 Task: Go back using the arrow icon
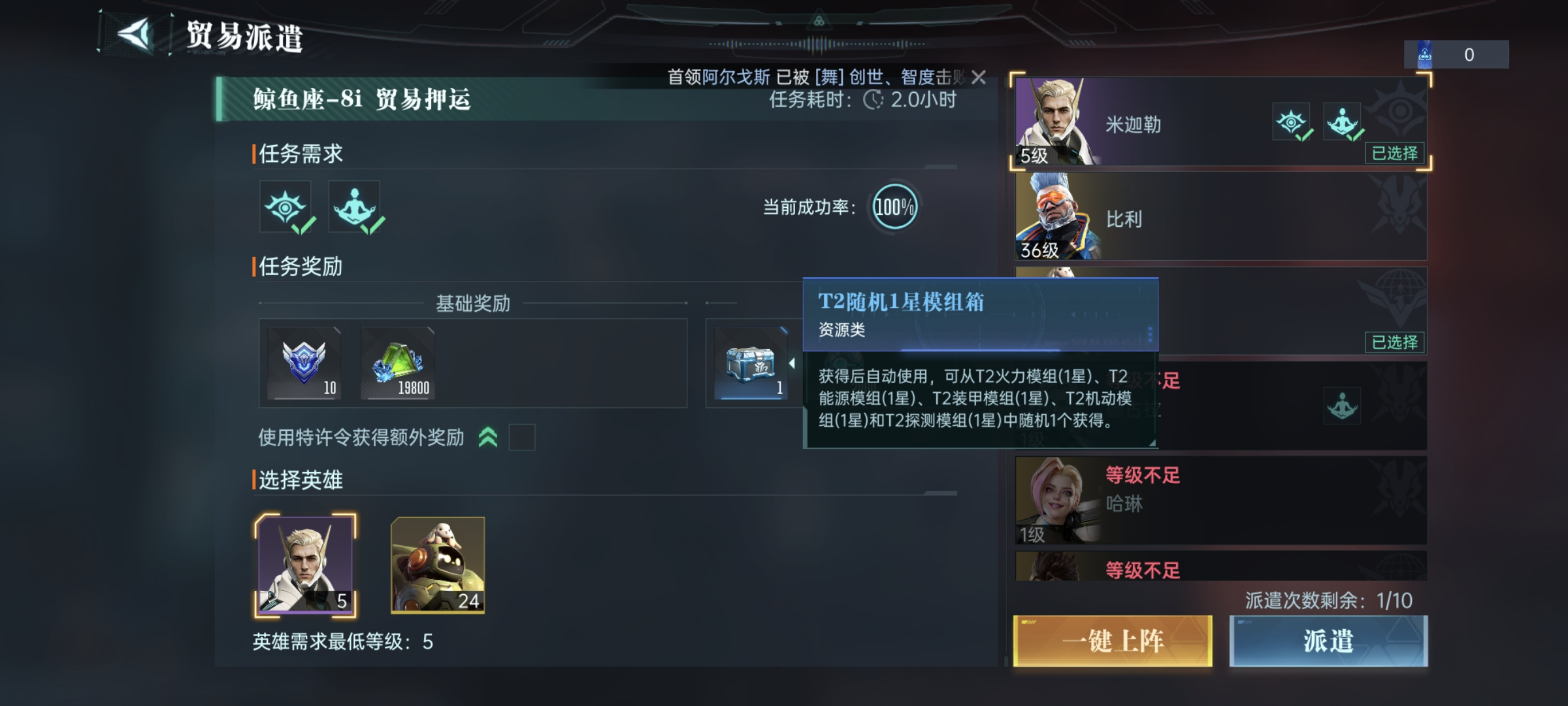(x=135, y=34)
